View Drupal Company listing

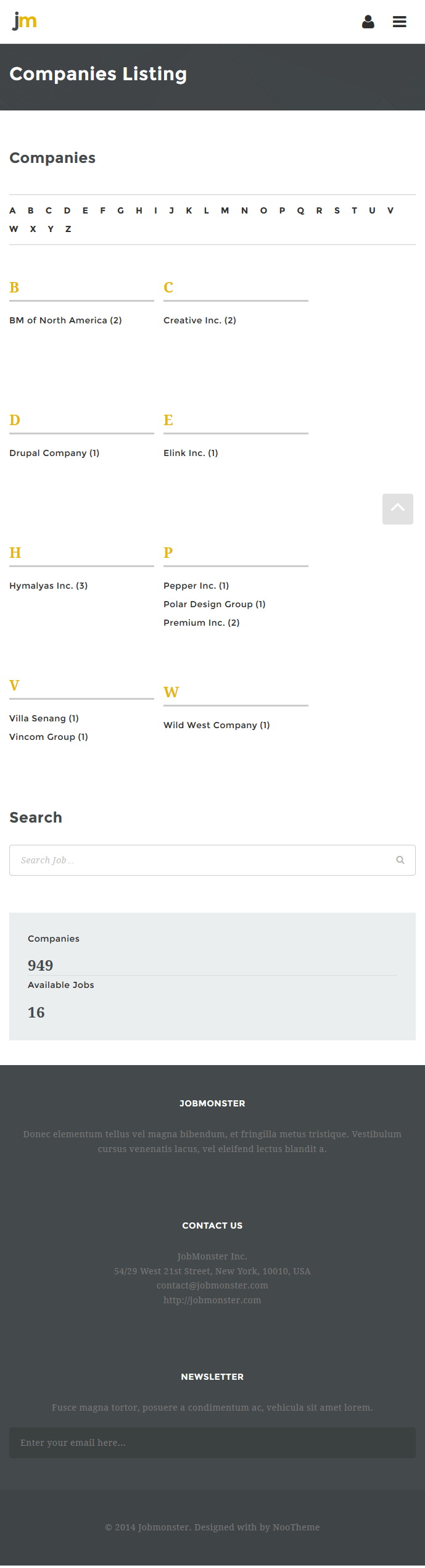click(x=54, y=453)
